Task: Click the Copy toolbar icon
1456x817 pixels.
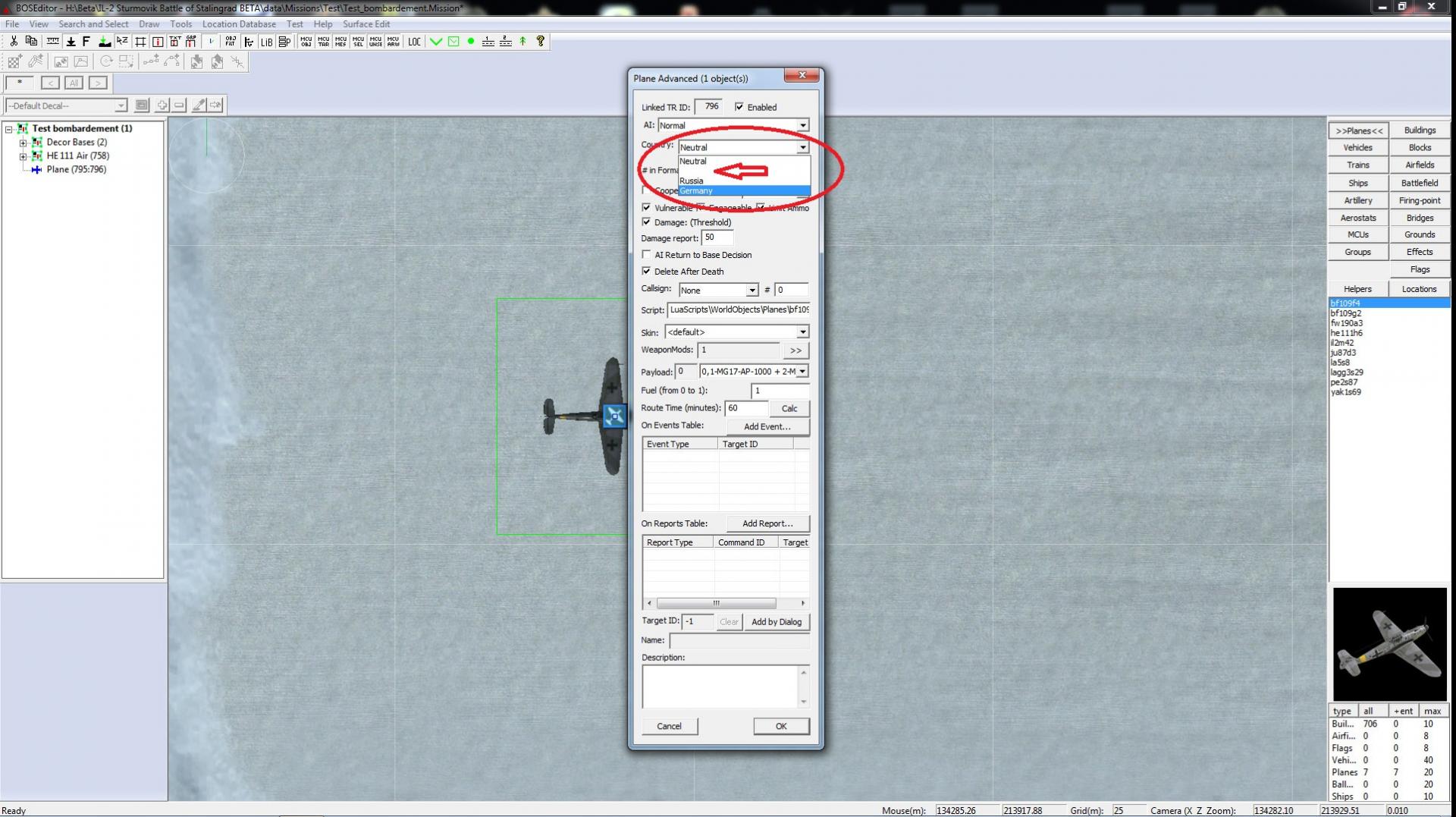Action: coord(31,42)
